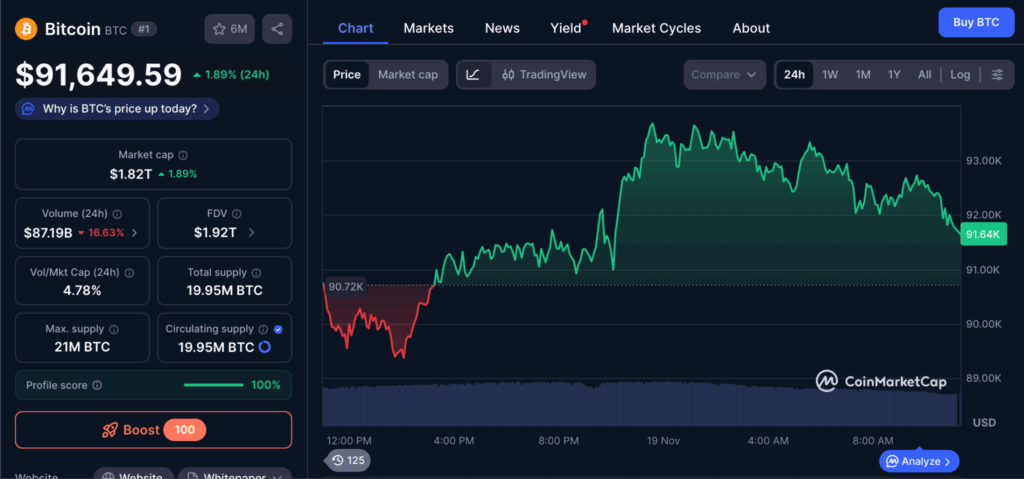Viewport: 1024px width, 479px height.
Task: Add Bitcoin to watchlist via star button
Action: (x=227, y=29)
